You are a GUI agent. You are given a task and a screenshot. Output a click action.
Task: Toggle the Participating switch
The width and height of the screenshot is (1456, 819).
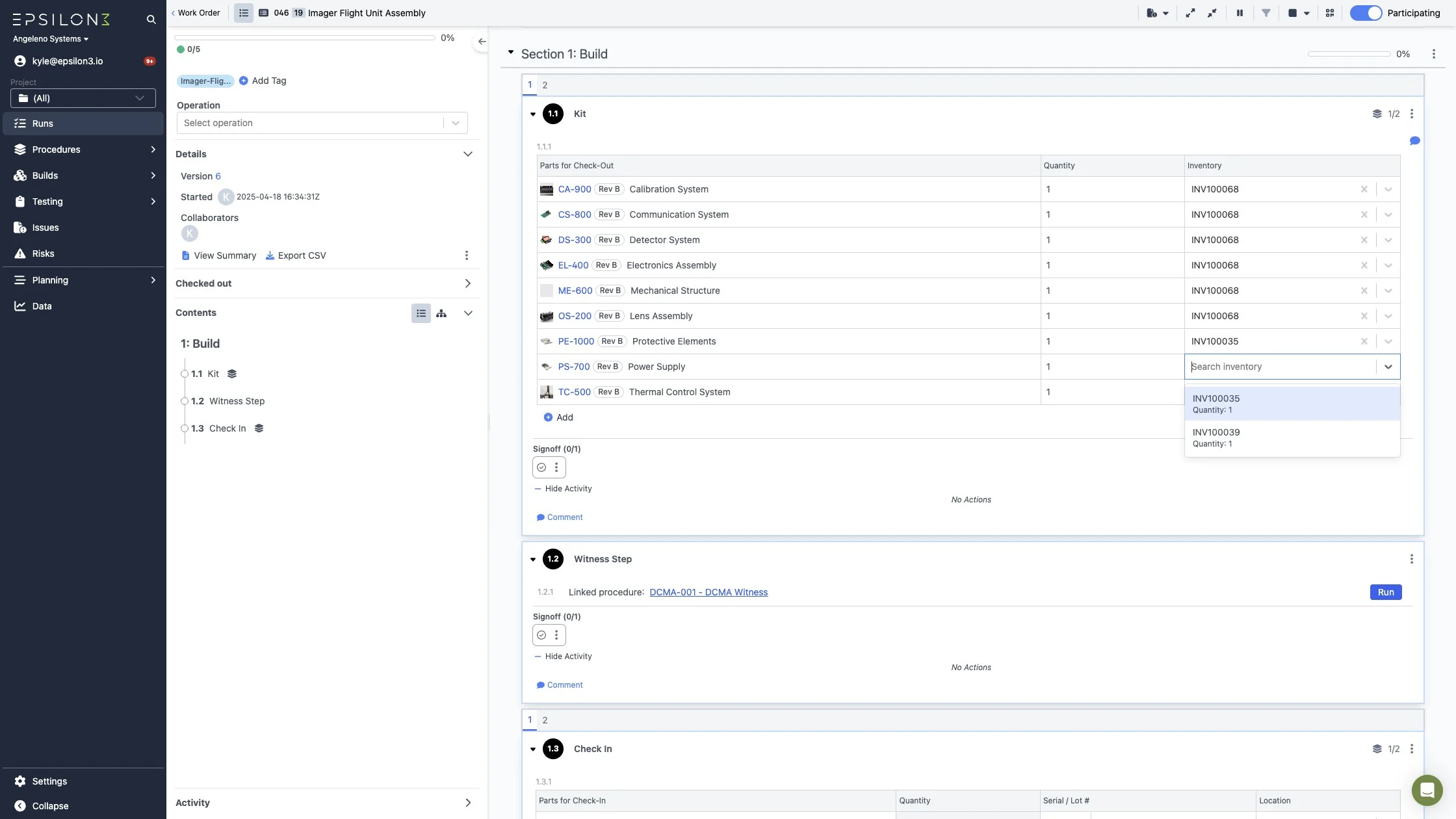(1366, 13)
